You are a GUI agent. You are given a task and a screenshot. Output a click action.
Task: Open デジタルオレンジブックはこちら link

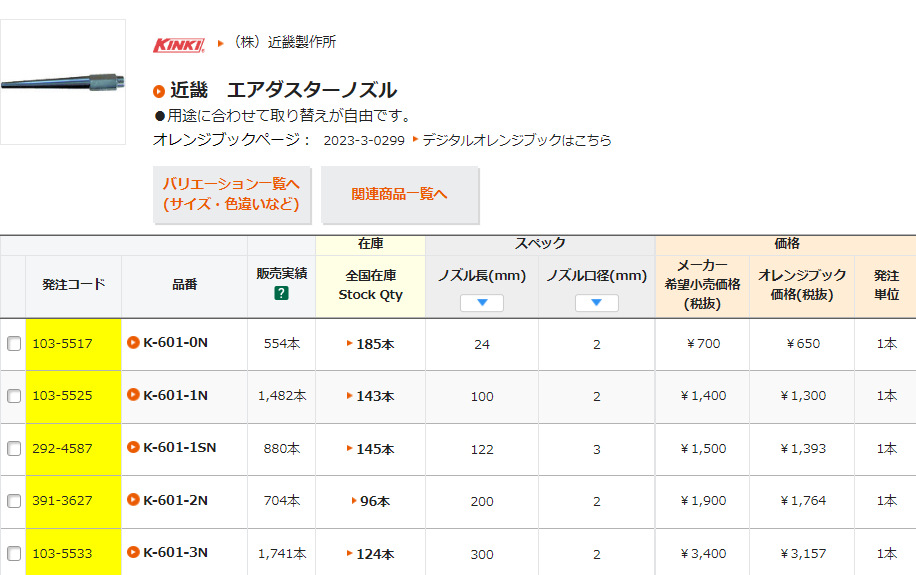(517, 140)
